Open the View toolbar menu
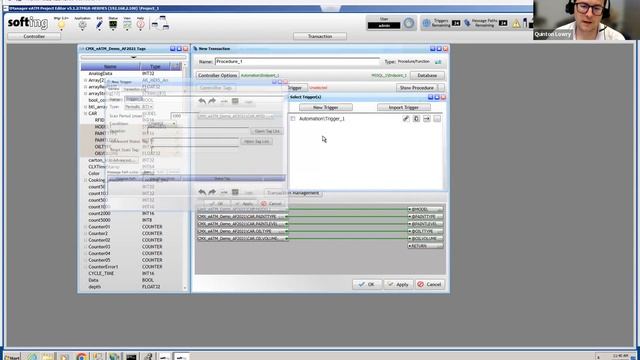Screen dimensions: 640x360 tap(127, 24)
